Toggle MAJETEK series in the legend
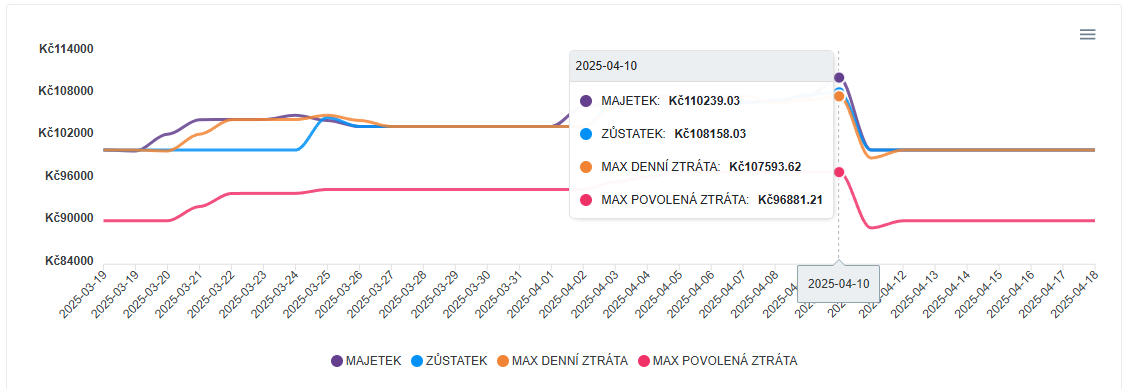Image resolution: width=1129 pixels, height=389 pixels. click(366, 361)
